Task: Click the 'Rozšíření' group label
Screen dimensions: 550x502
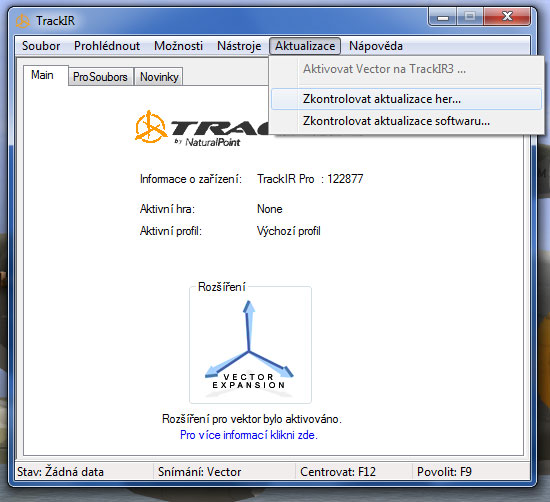Action: (222, 287)
